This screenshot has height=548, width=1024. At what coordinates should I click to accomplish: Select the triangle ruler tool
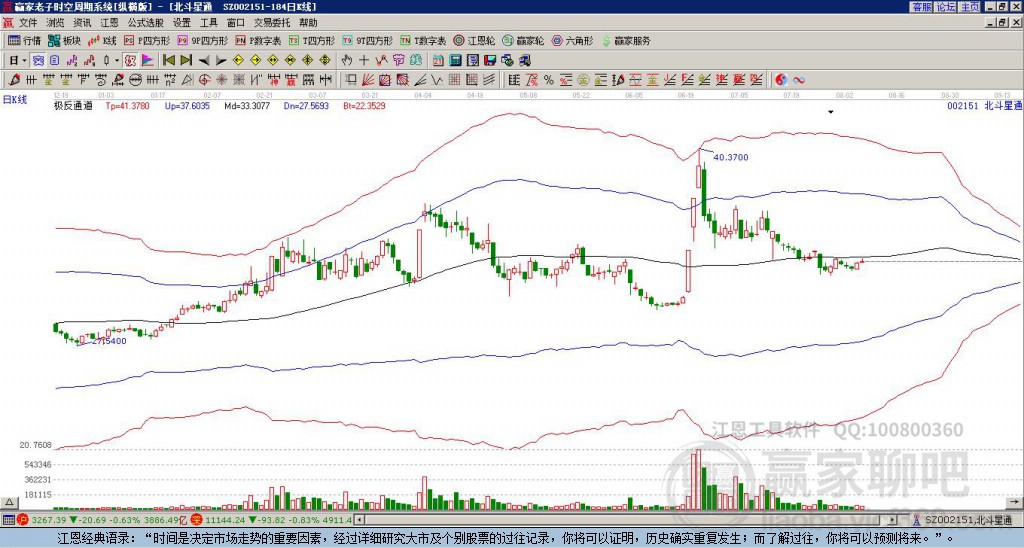coord(187,80)
